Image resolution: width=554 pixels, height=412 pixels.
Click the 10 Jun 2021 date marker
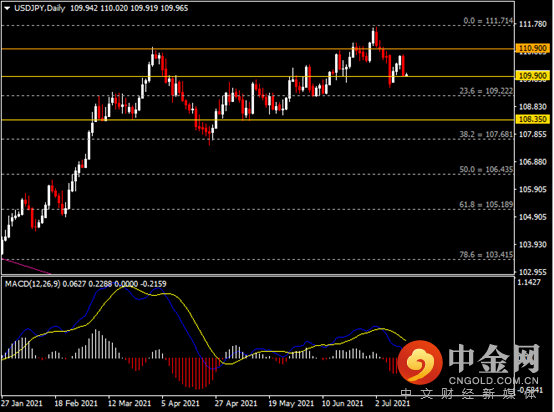[342, 403]
